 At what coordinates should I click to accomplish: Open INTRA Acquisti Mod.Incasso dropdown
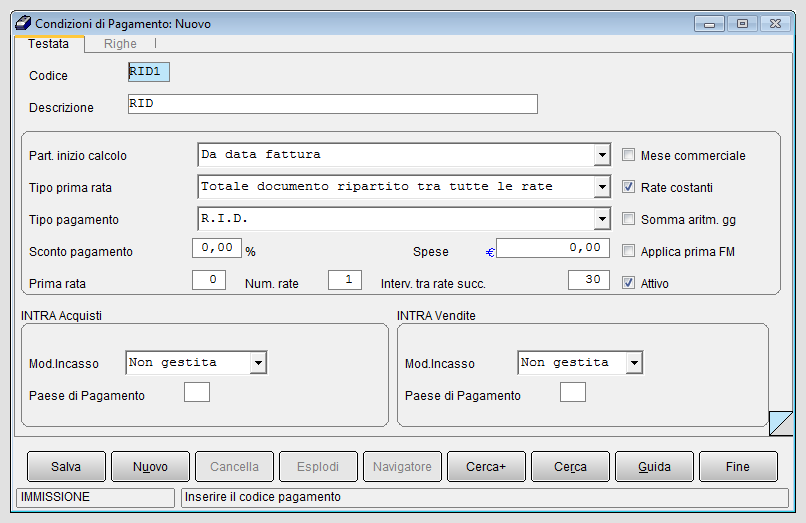pos(258,363)
